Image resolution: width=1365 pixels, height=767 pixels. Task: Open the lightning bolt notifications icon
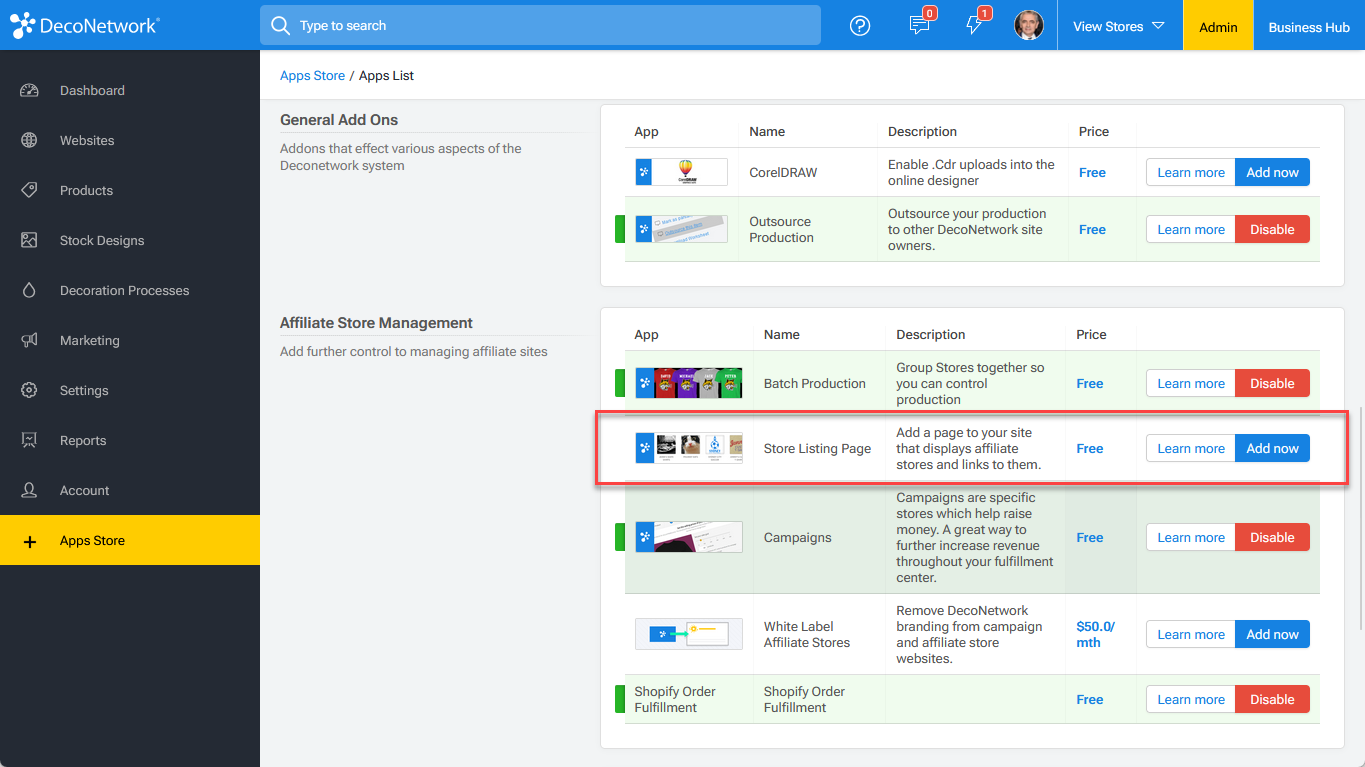click(x=975, y=26)
